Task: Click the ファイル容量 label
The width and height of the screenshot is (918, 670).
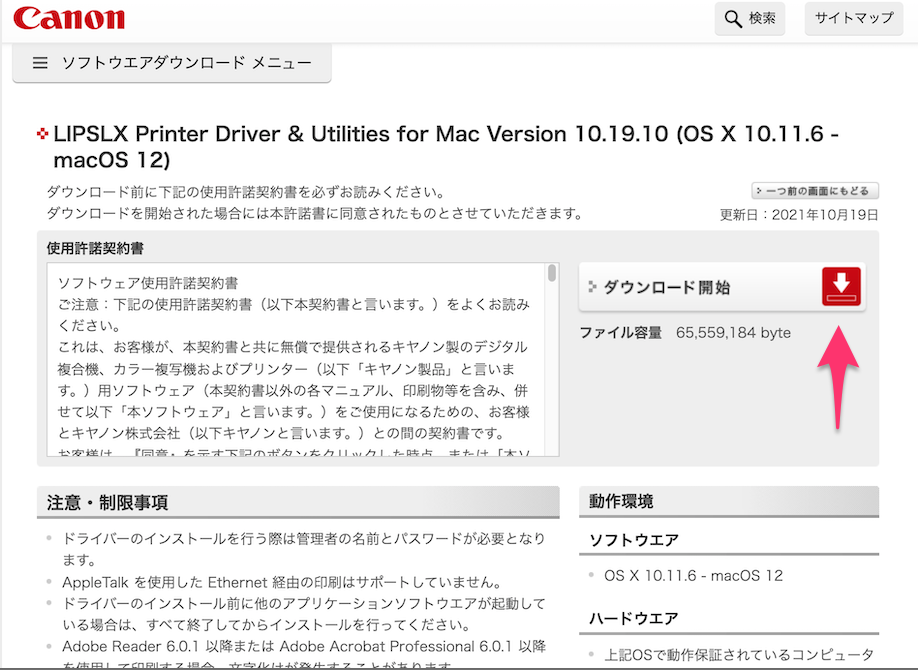Action: (x=621, y=333)
